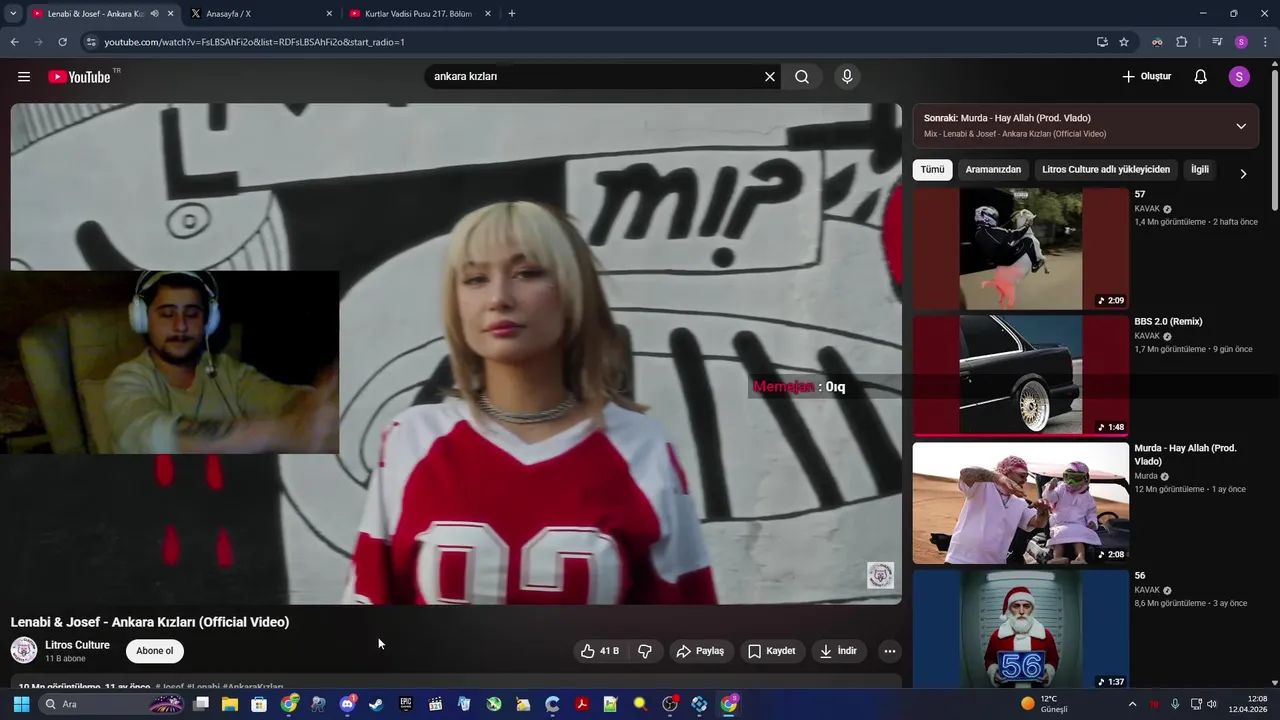Select the Tümü filter chip
The width and height of the screenshot is (1280, 720).
click(x=932, y=170)
